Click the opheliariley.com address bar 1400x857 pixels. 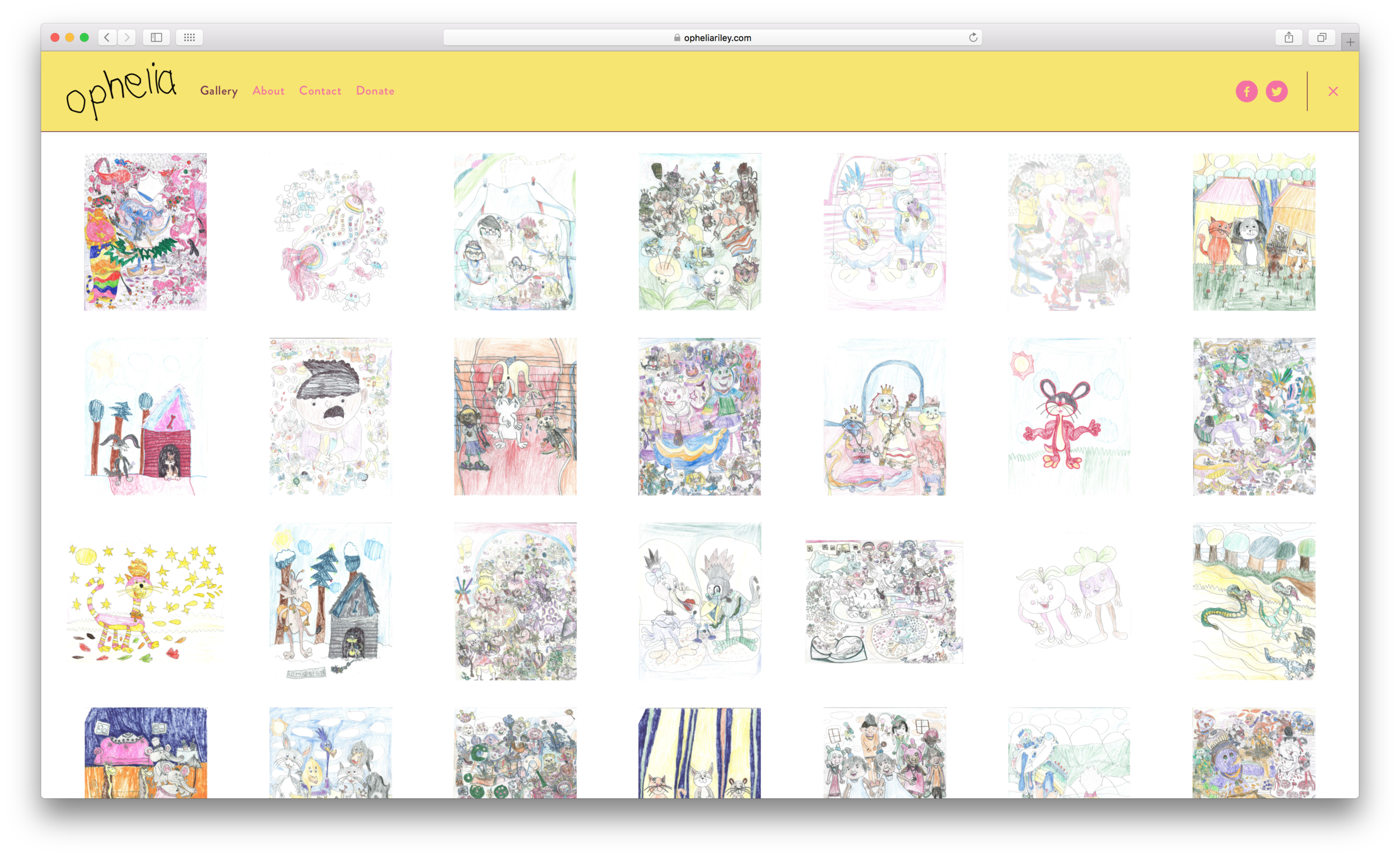coord(712,38)
